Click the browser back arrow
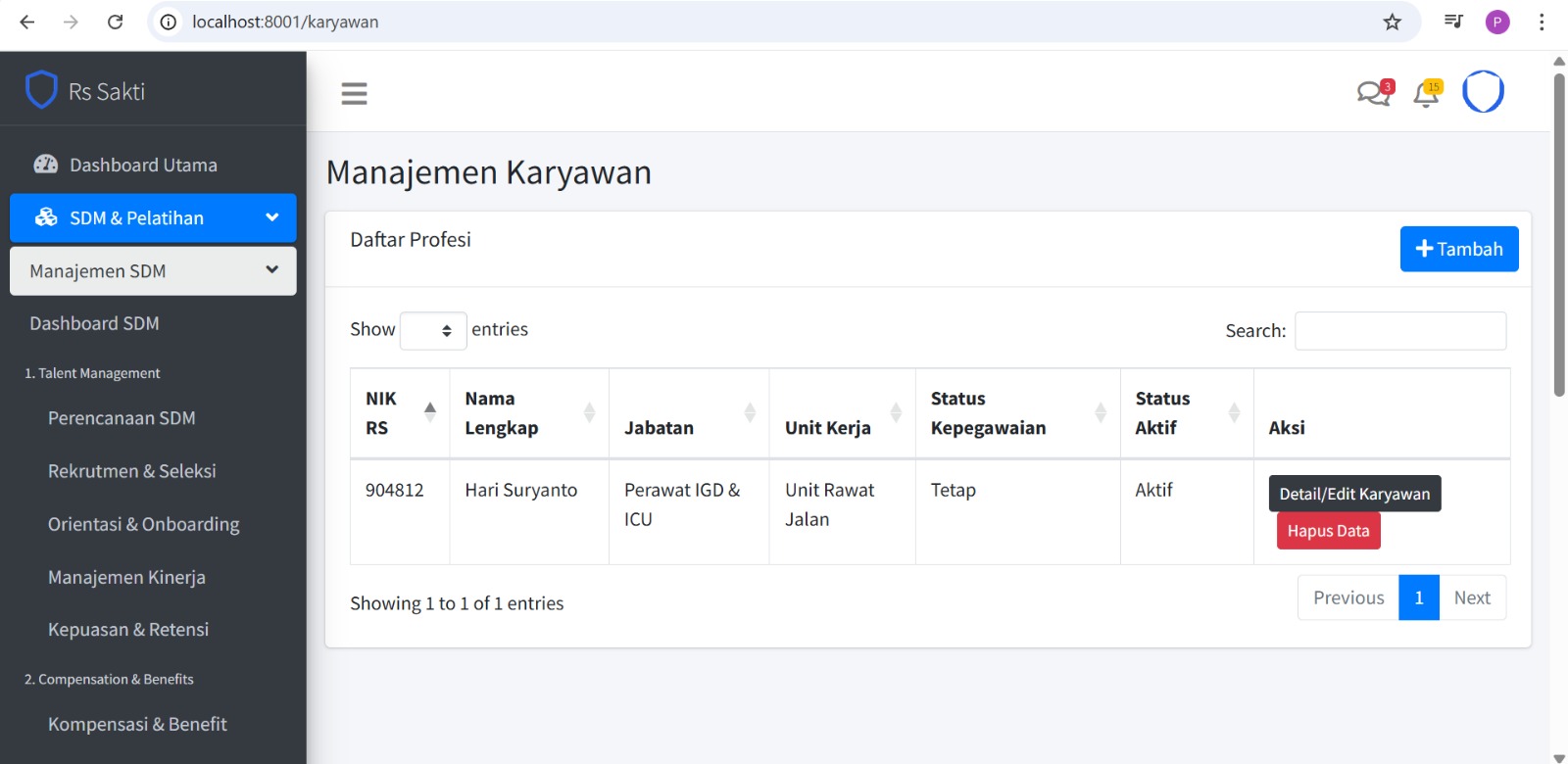This screenshot has width=1568, height=764. [x=27, y=22]
